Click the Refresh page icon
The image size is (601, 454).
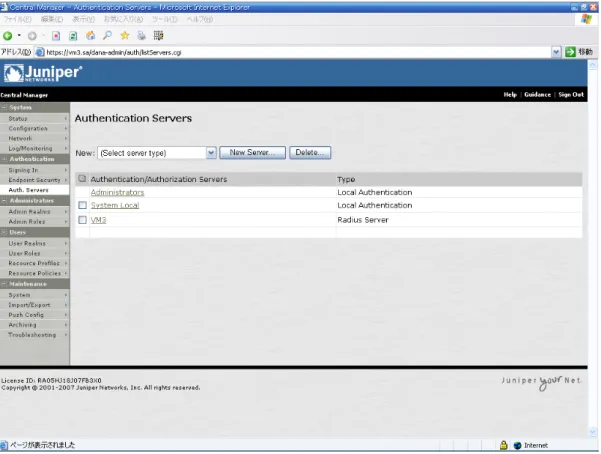tap(73, 36)
